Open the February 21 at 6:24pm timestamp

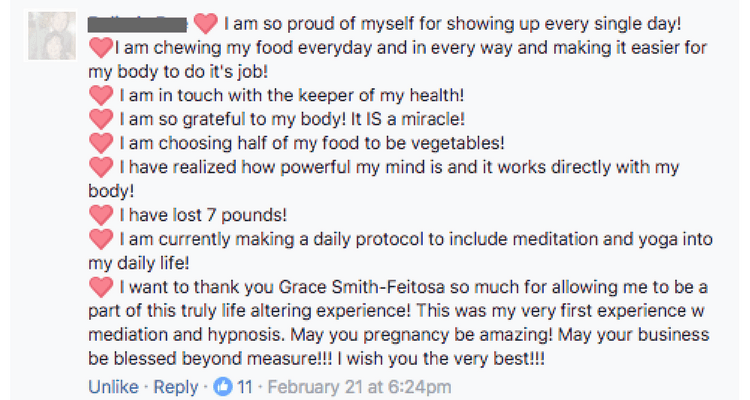359,387
